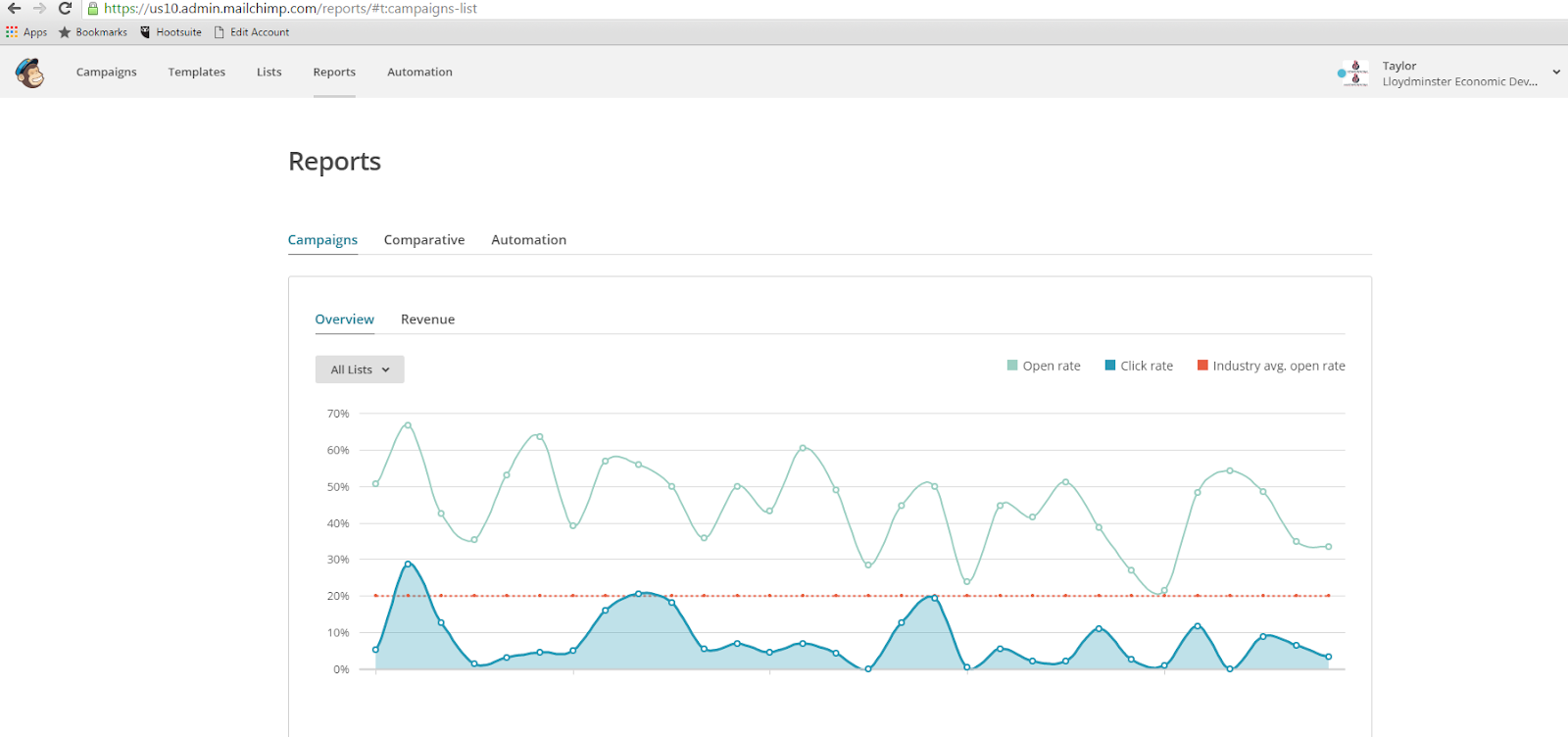Viewport: 1568px width, 737px height.
Task: Switch to the Comparative tab
Action: point(424,240)
